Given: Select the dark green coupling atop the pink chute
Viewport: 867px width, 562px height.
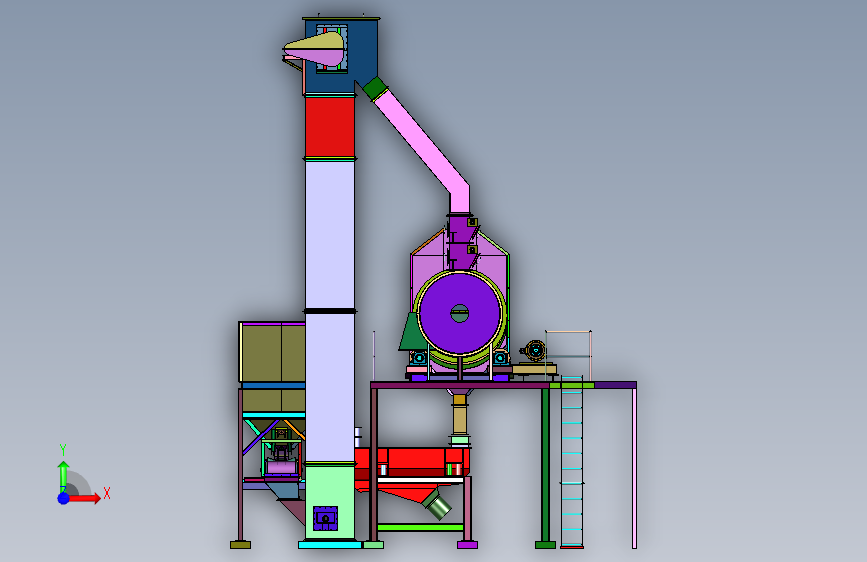Looking at the screenshot, I should pyautogui.click(x=375, y=89).
